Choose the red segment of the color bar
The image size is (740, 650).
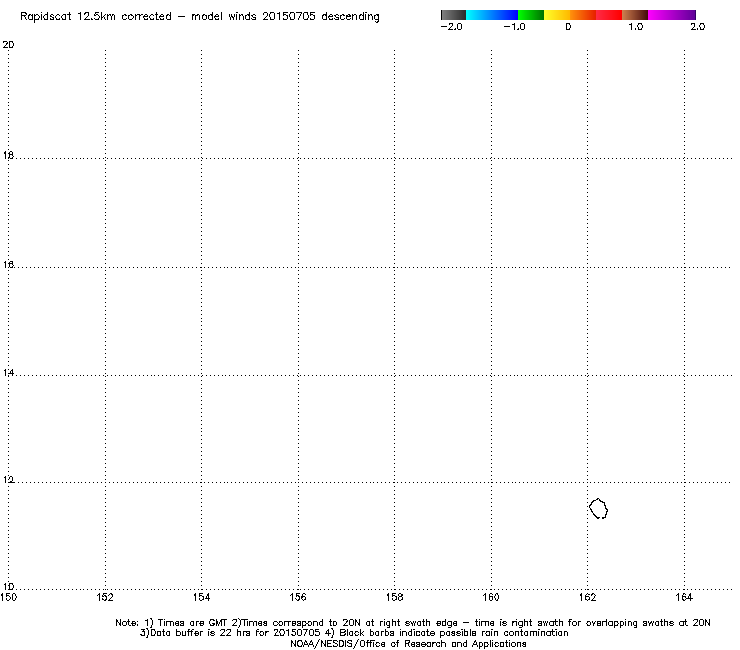(x=609, y=15)
